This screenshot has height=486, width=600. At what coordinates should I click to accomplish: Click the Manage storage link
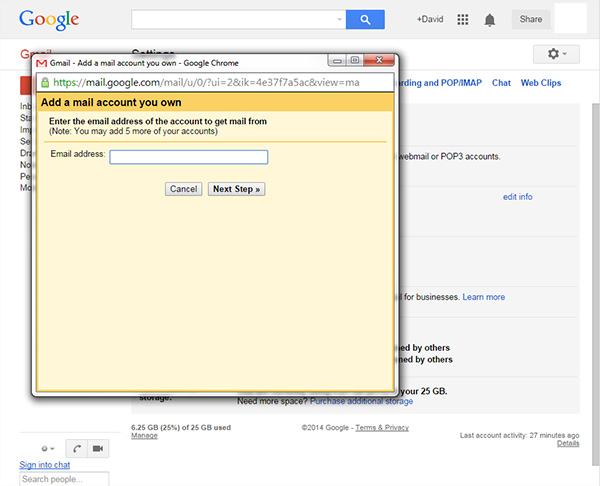point(144,435)
